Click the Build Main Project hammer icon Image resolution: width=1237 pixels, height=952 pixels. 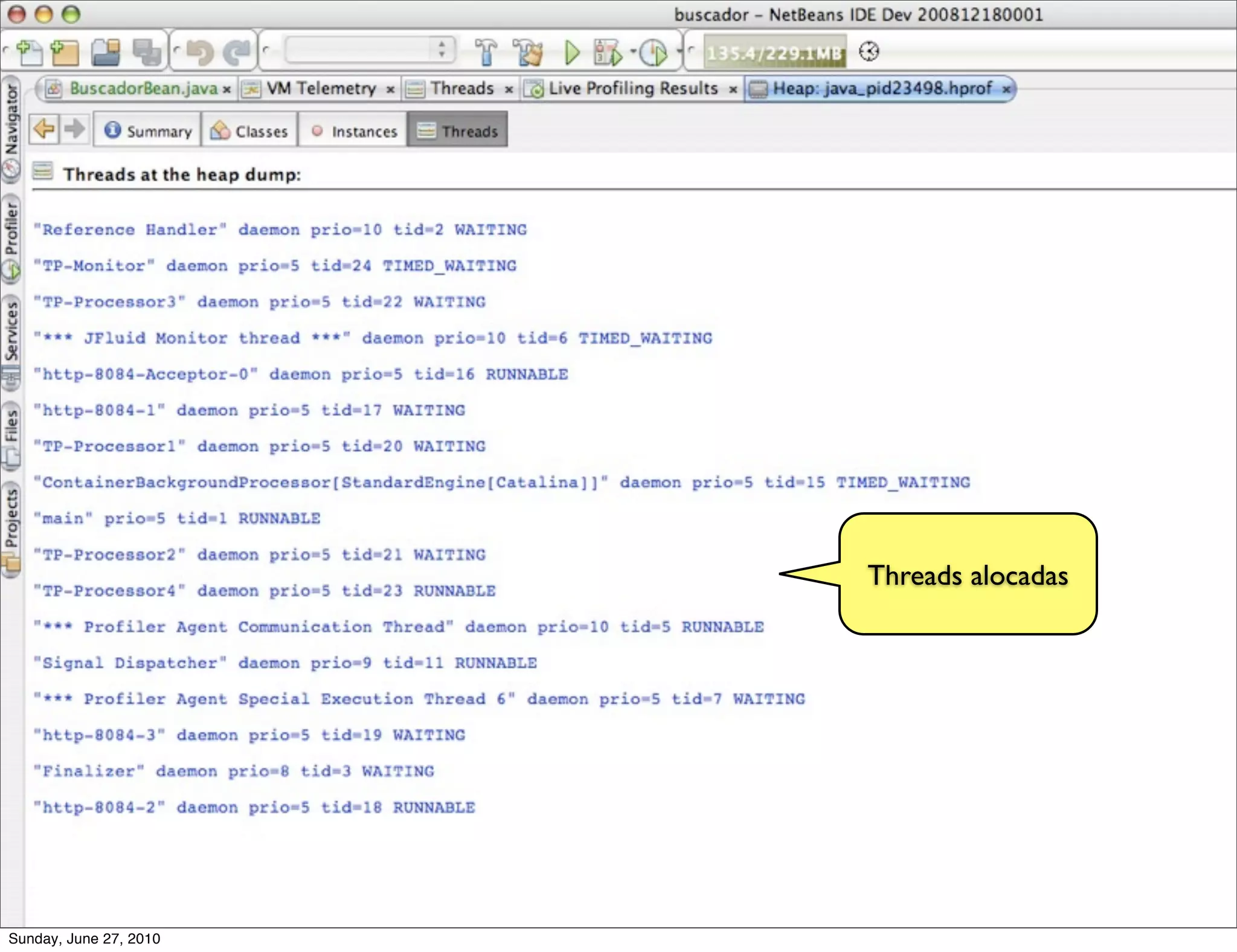pyautogui.click(x=486, y=53)
